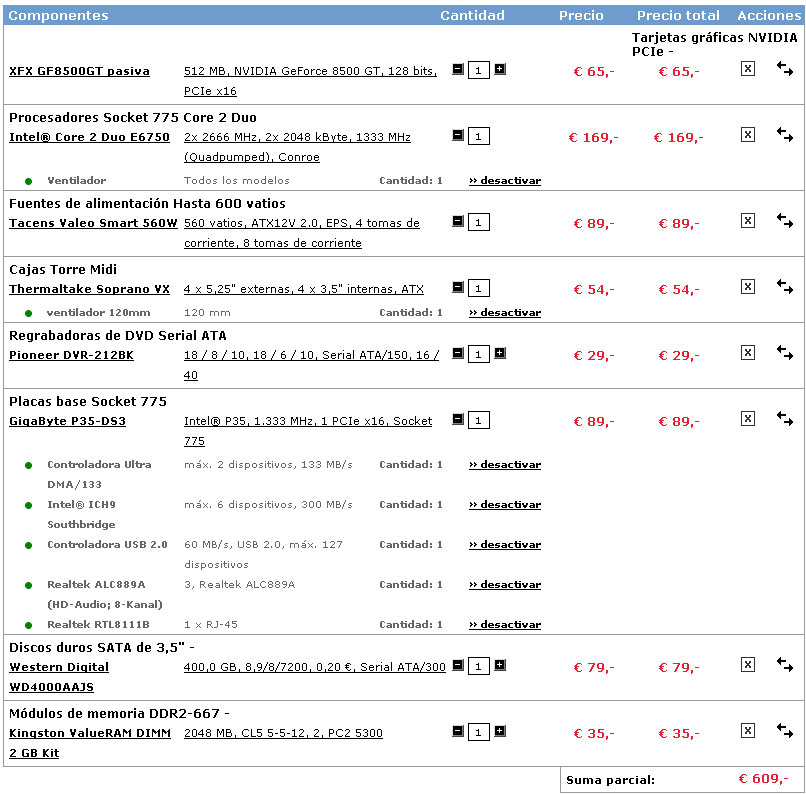
Task: Increase quantity of Kingston ValueRAM kit
Action: click(x=500, y=731)
